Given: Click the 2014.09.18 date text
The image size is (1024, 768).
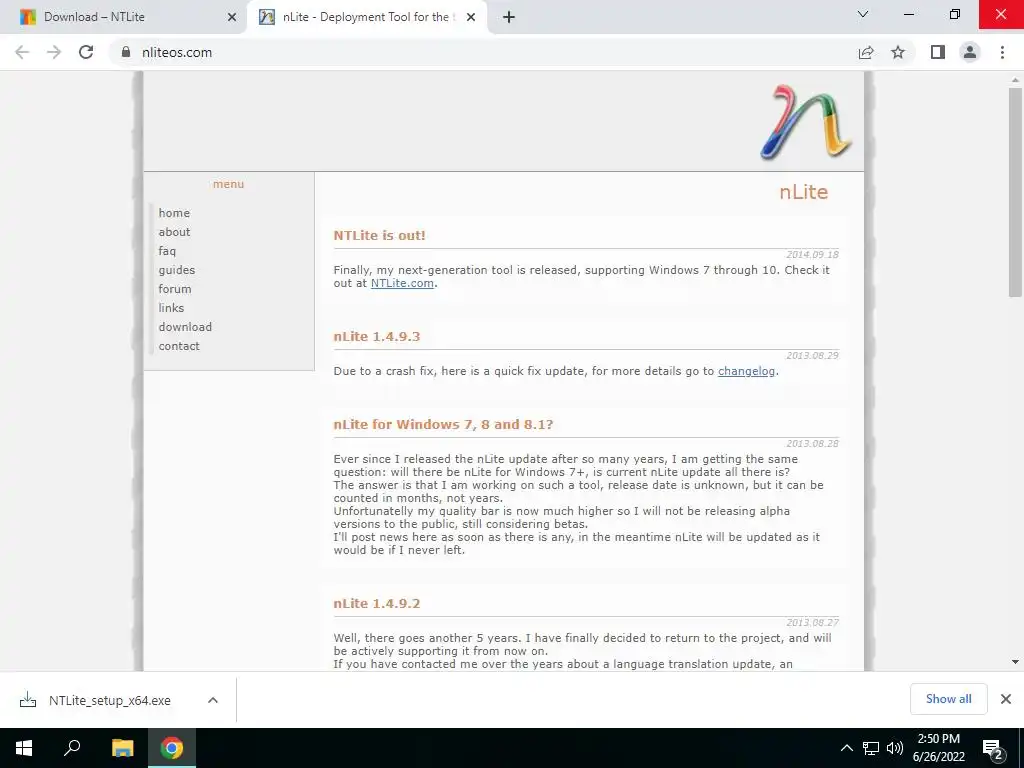Looking at the screenshot, I should click(812, 255).
